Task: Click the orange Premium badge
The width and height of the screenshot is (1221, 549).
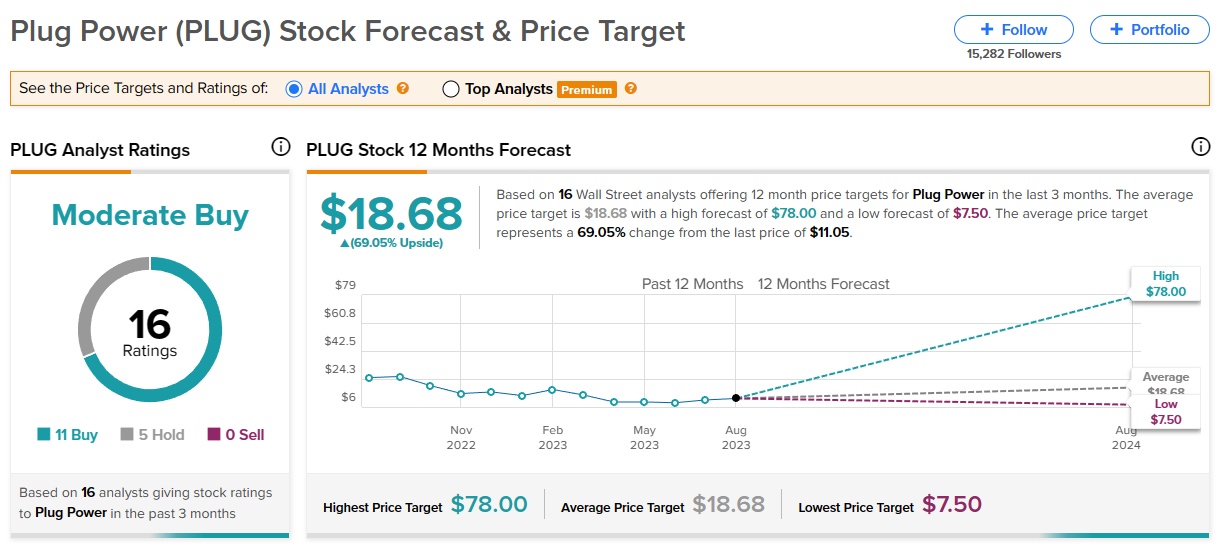Action: coord(587,89)
